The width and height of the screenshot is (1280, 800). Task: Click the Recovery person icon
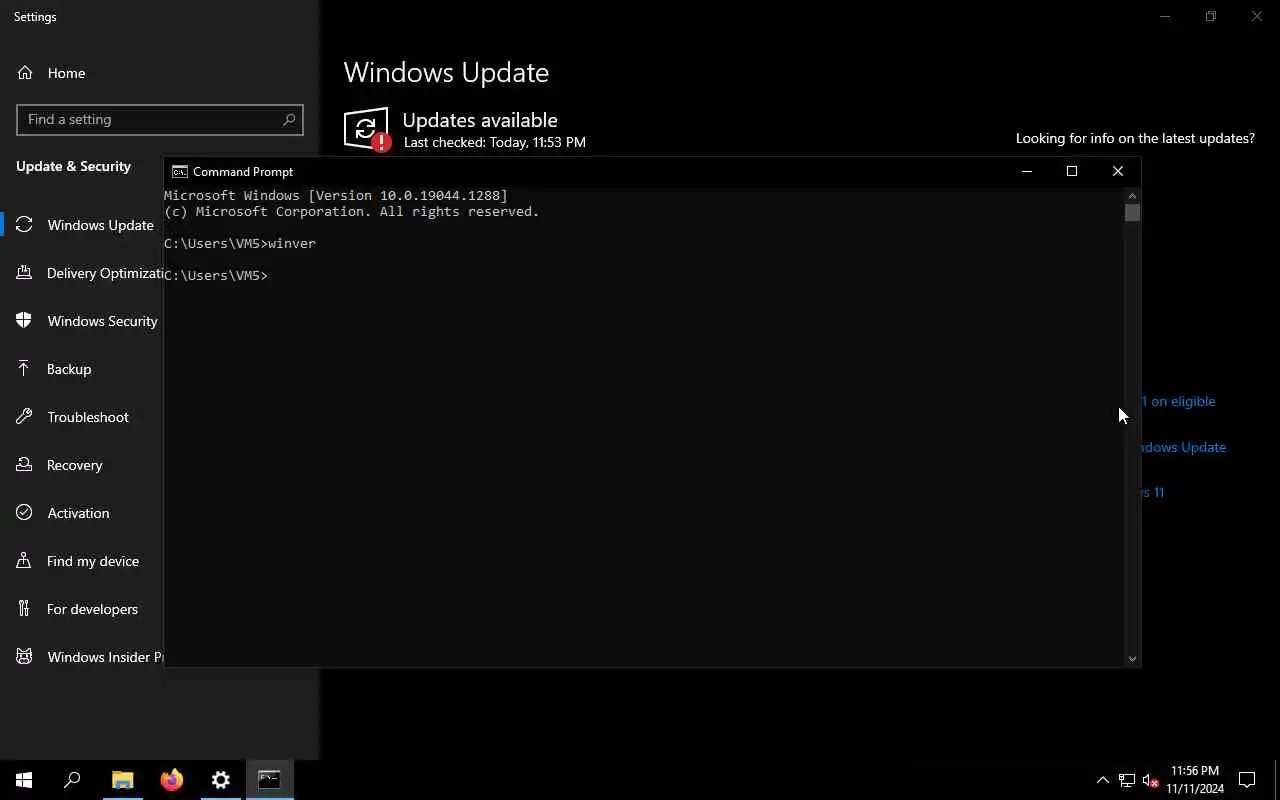[x=25, y=465]
